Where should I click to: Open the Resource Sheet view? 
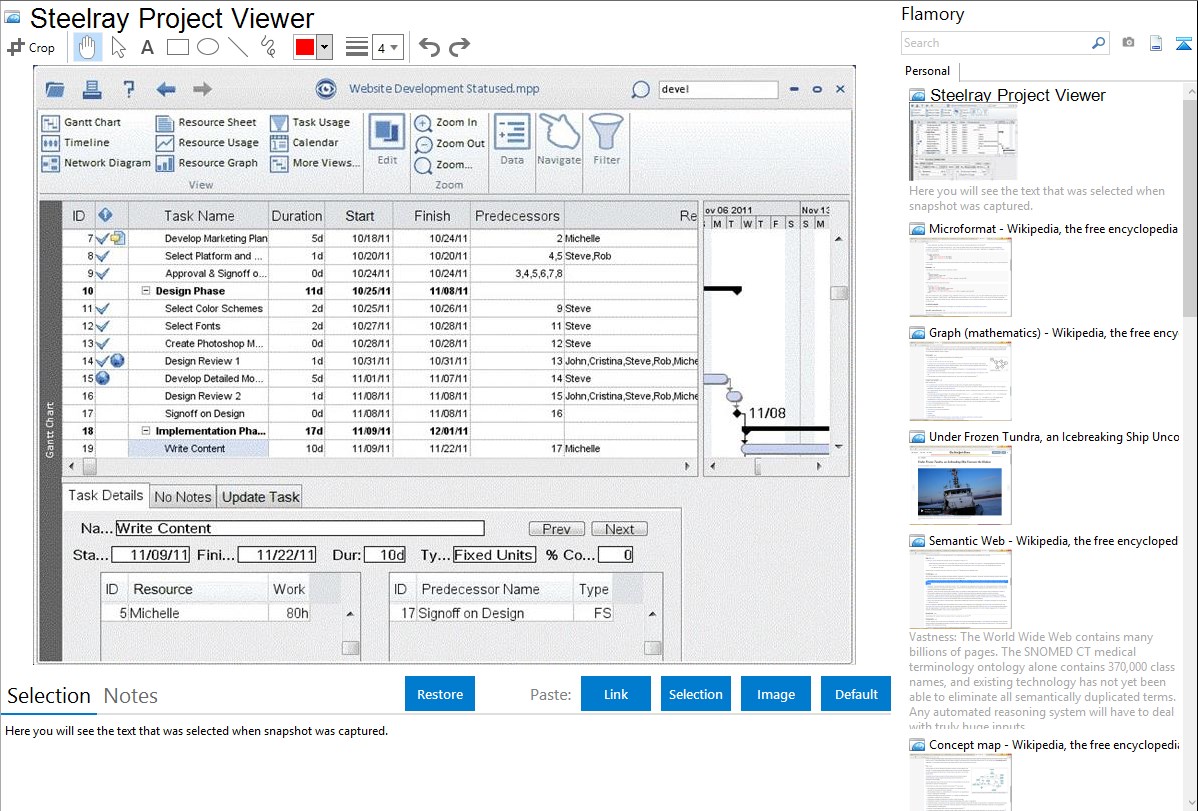pos(206,122)
